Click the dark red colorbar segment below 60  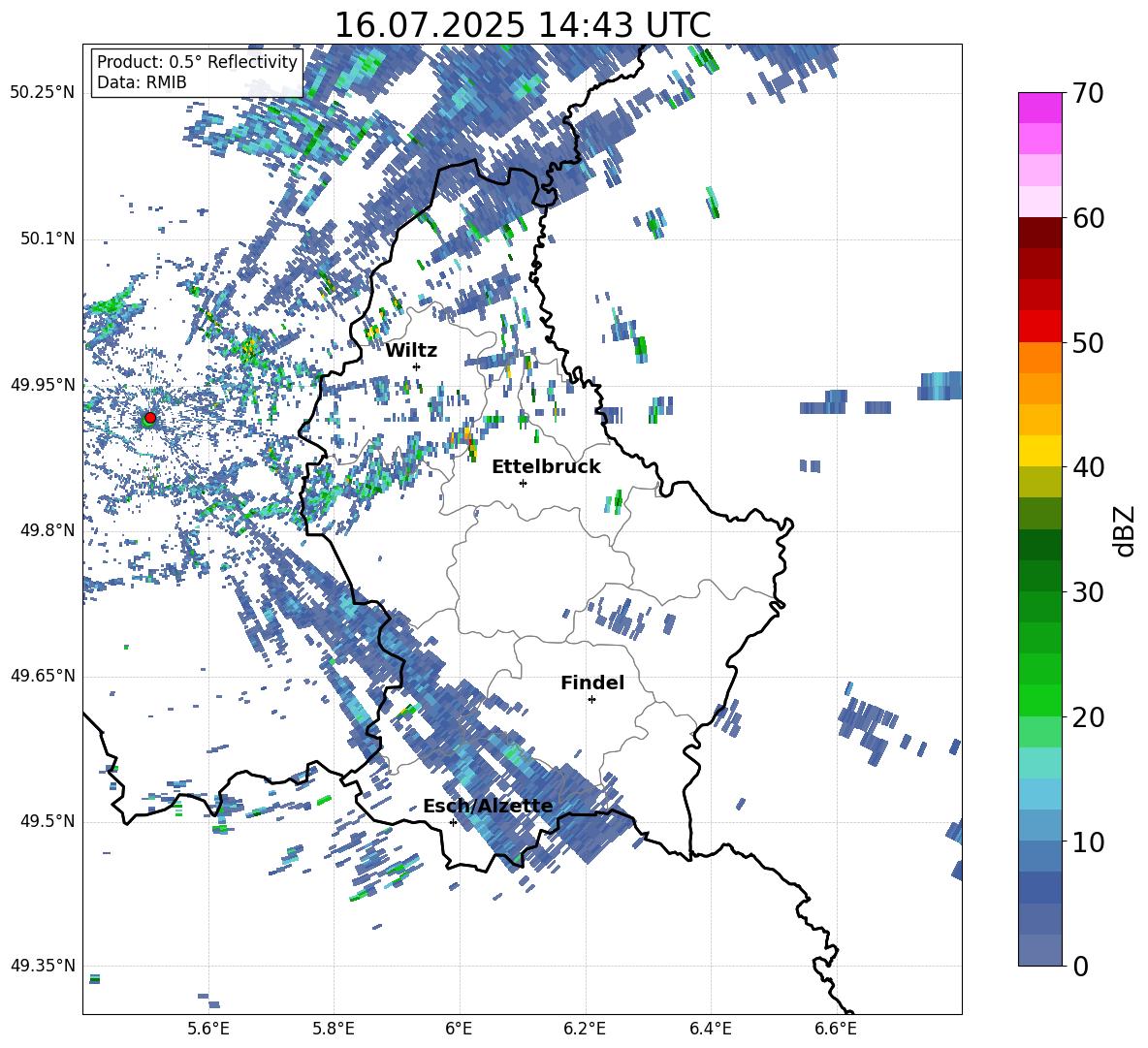tap(1039, 234)
